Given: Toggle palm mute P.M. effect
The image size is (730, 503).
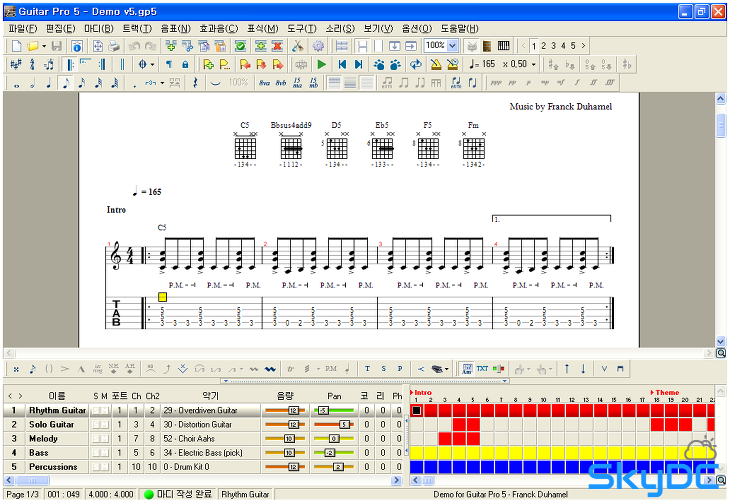Looking at the screenshot, I should tap(331, 369).
